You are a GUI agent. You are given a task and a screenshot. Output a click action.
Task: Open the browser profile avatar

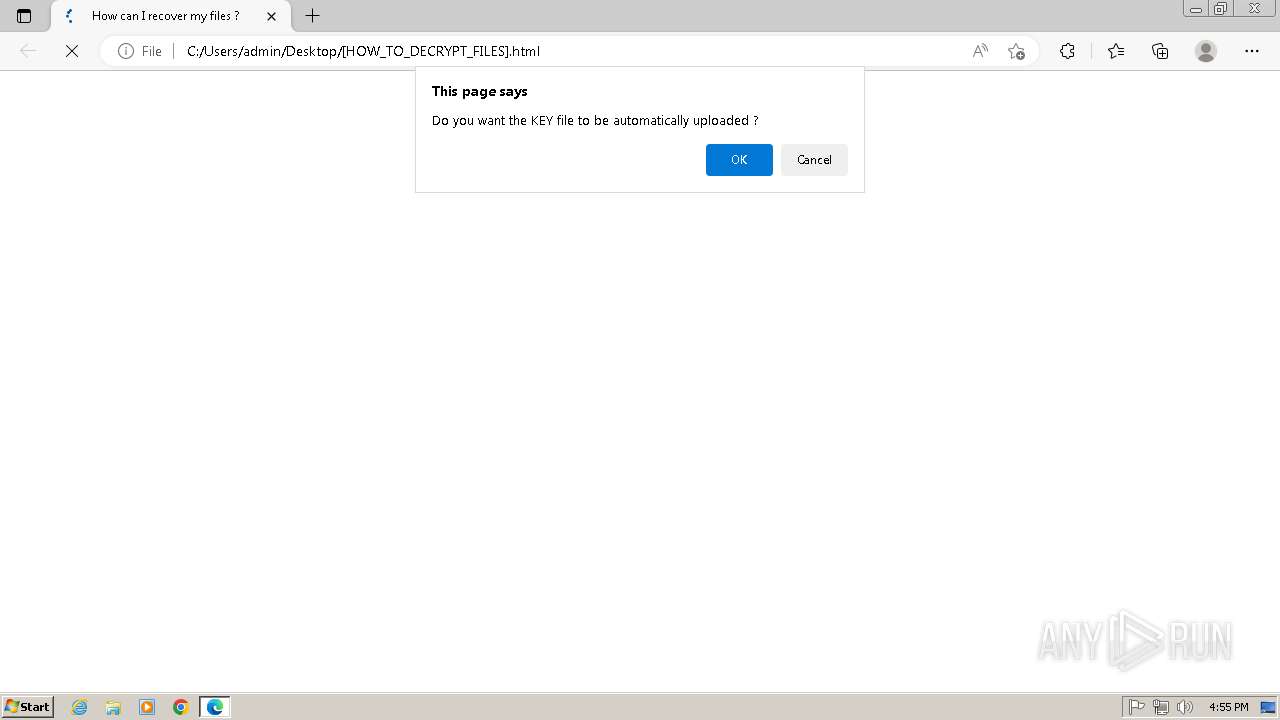point(1206,51)
